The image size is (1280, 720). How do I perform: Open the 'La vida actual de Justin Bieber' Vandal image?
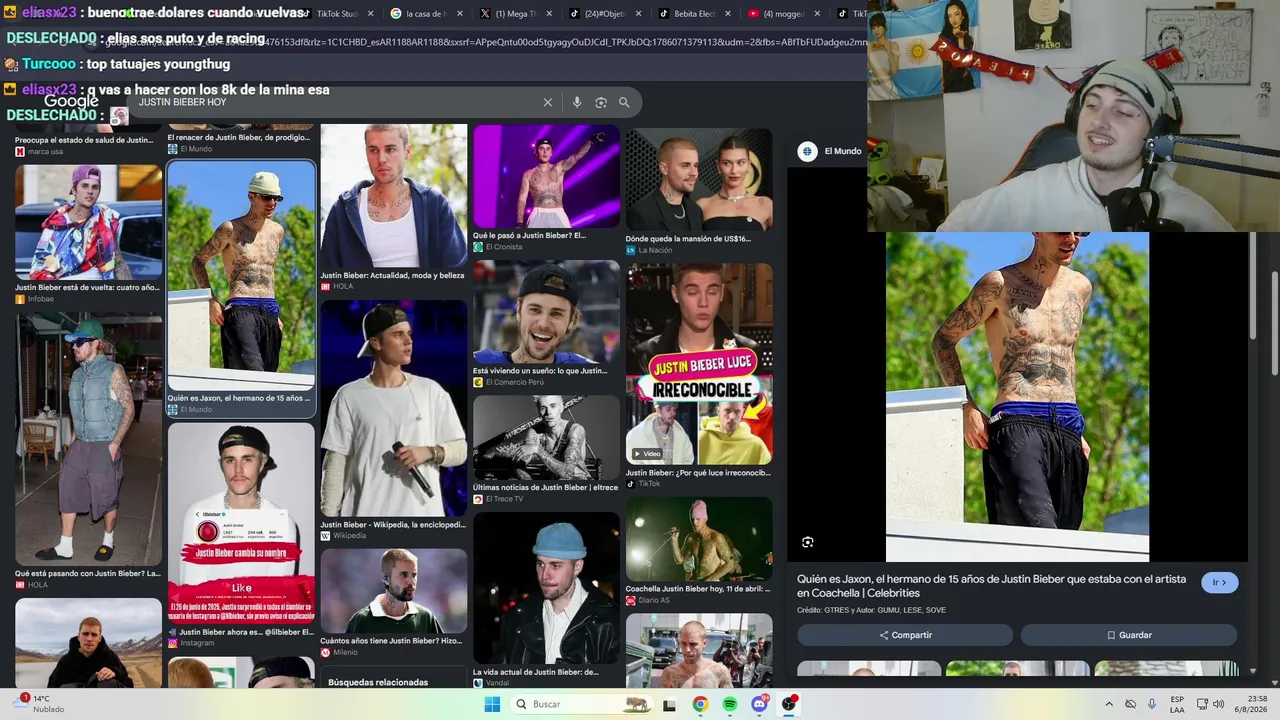coord(546,588)
